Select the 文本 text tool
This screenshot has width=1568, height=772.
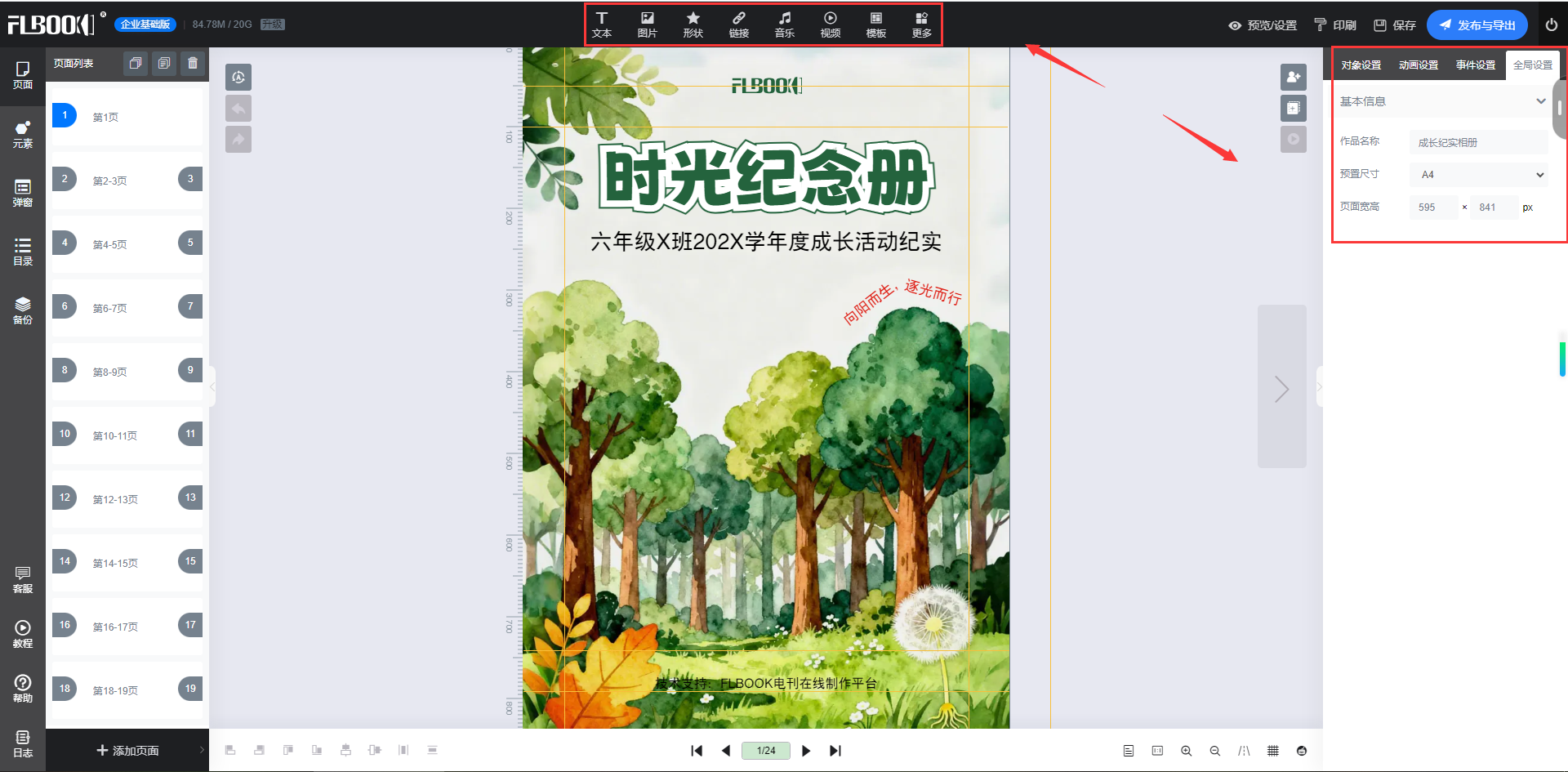602,25
